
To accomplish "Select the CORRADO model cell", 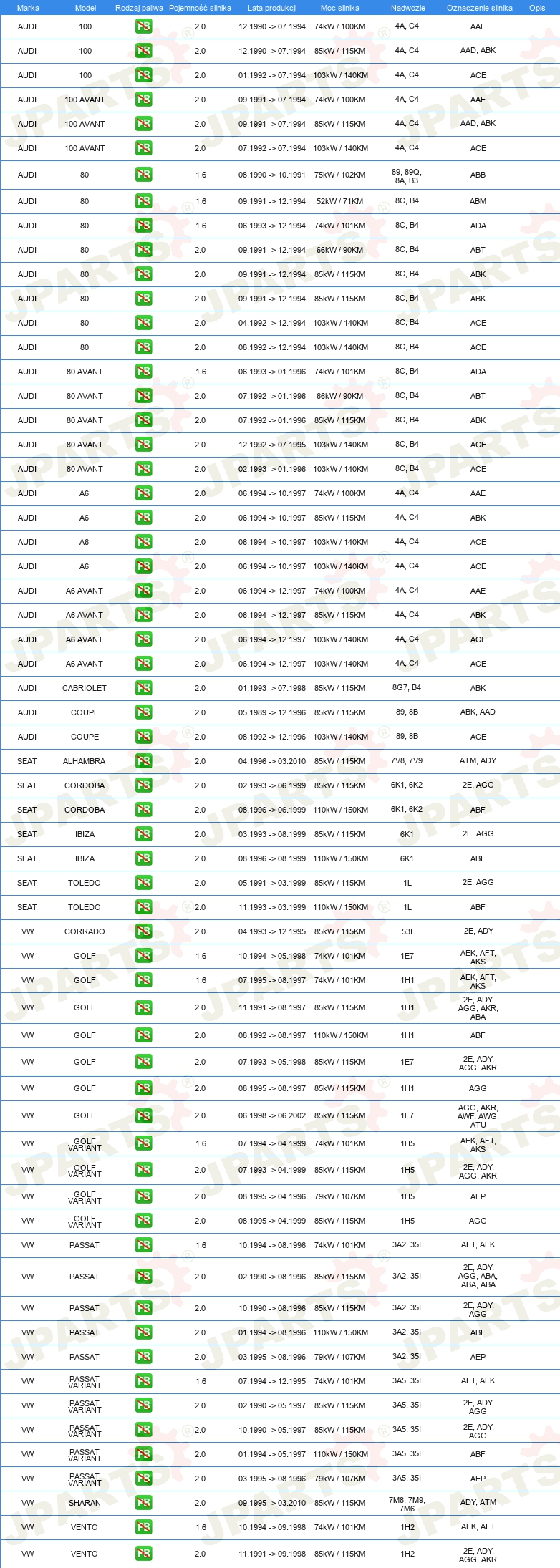I will tap(85, 931).
